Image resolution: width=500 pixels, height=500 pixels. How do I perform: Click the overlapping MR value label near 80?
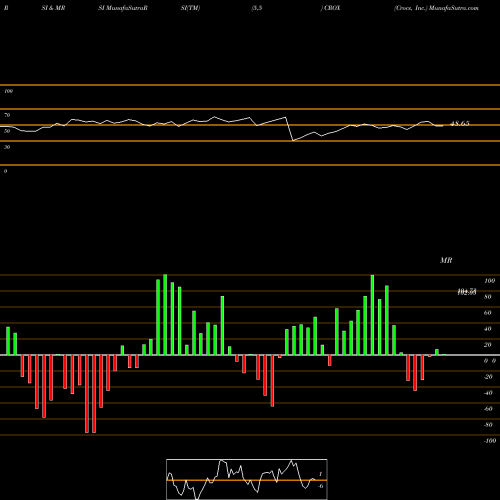pyautogui.click(x=467, y=292)
